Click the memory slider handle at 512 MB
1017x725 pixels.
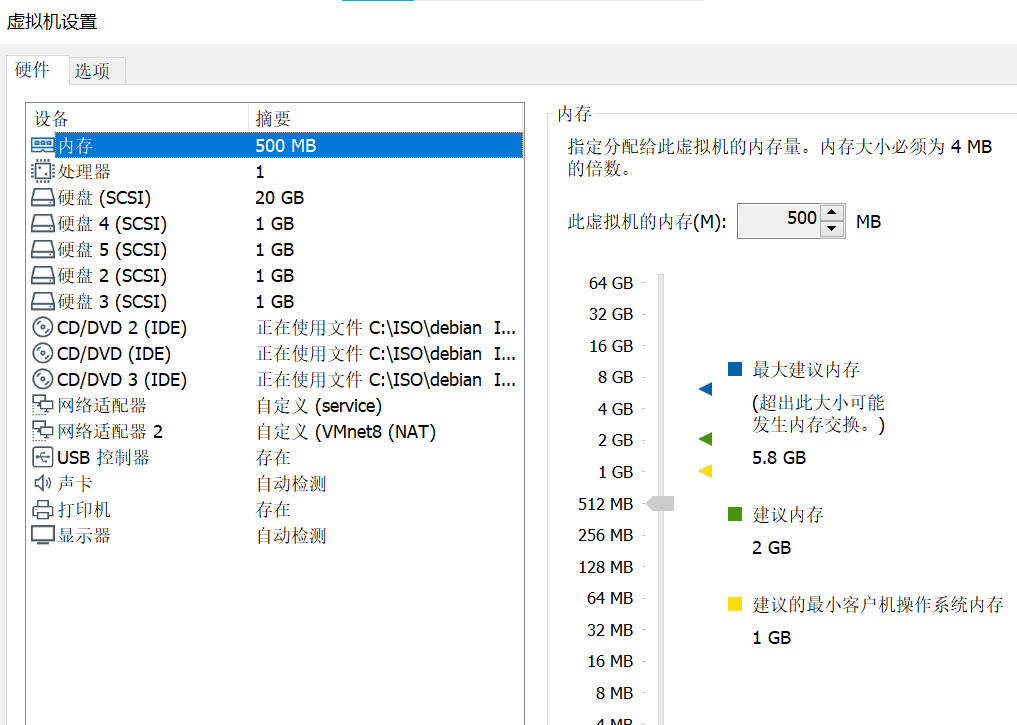point(660,503)
